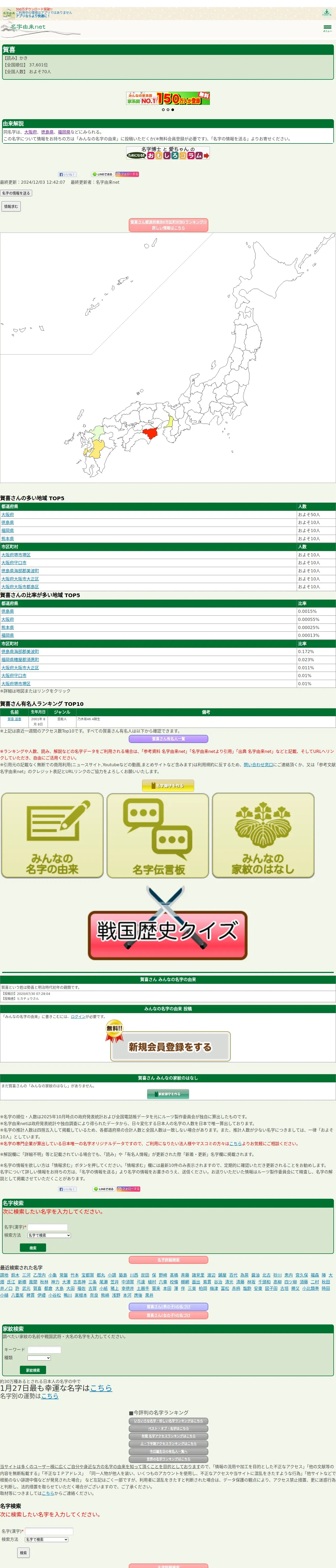Image resolution: width=336 pixels, height=1568 pixels.
Task: Open the 検索方法 dropdown in green search box
Action: point(49,1235)
